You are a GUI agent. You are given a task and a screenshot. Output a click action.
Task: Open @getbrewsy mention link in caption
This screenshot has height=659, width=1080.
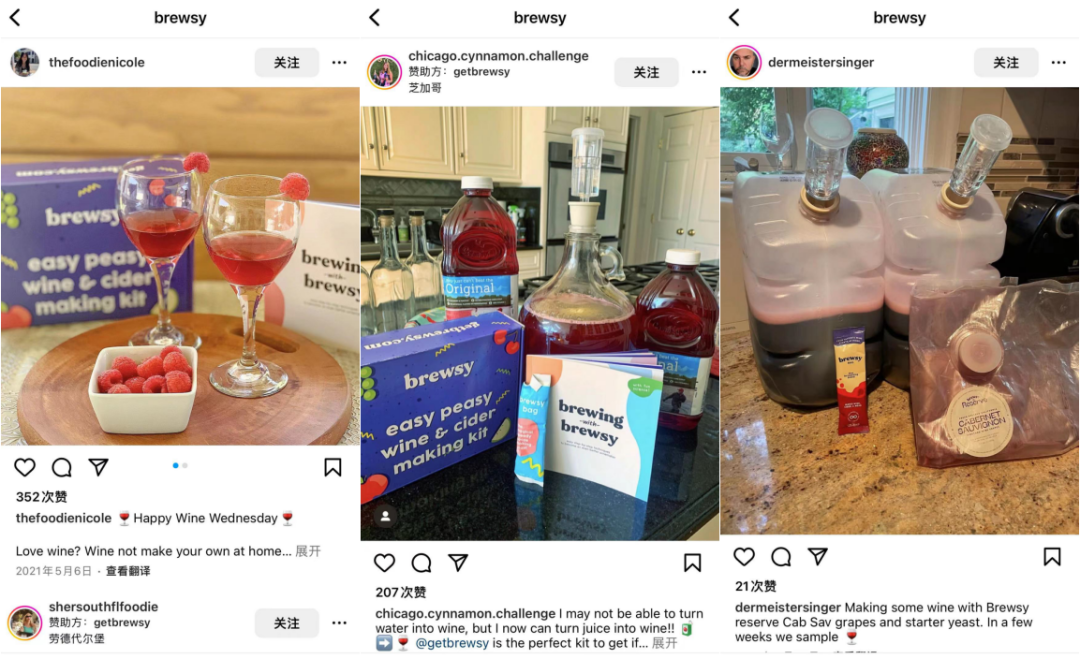pos(452,643)
